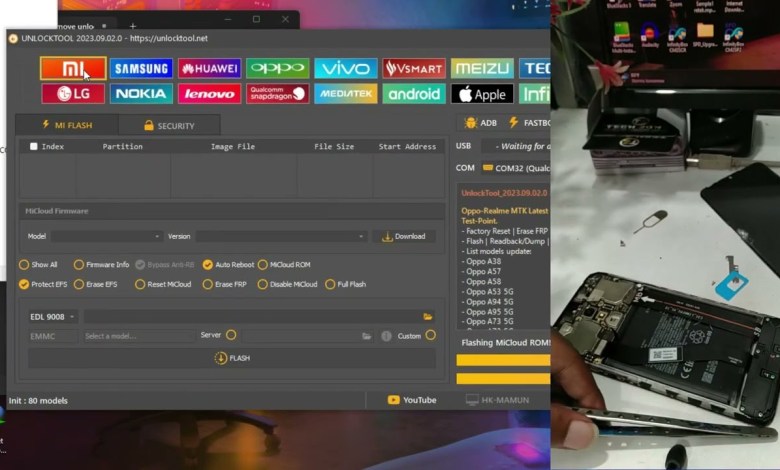Click the upper yellow progress bar

tap(503, 360)
